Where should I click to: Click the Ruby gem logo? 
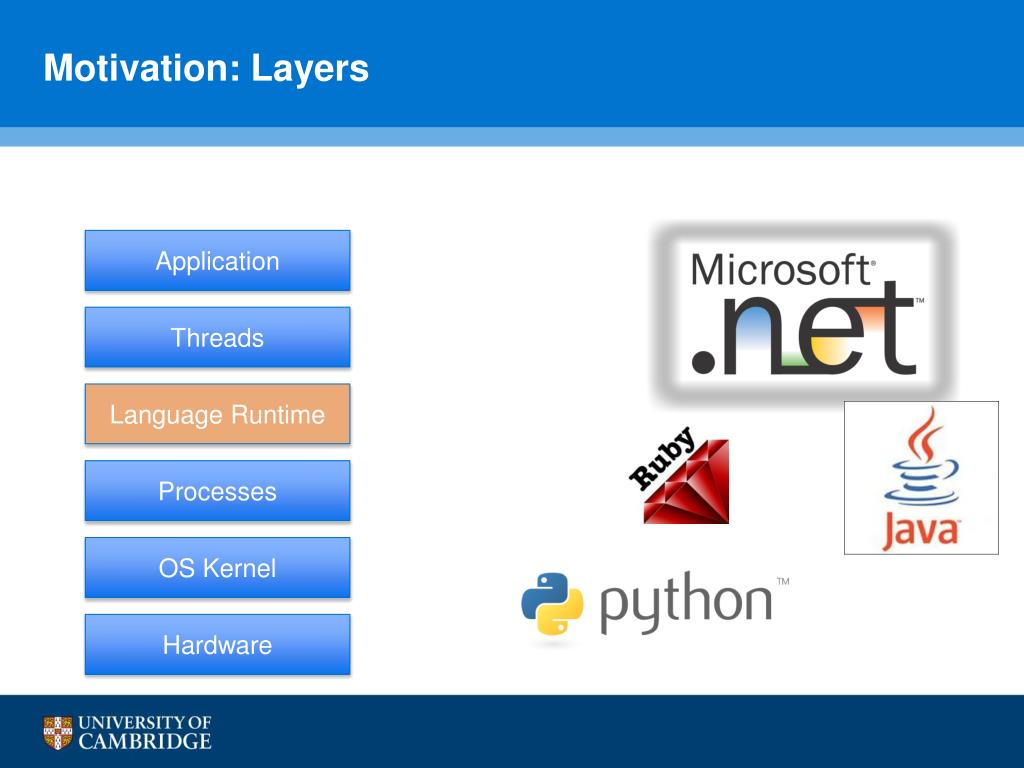[679, 475]
